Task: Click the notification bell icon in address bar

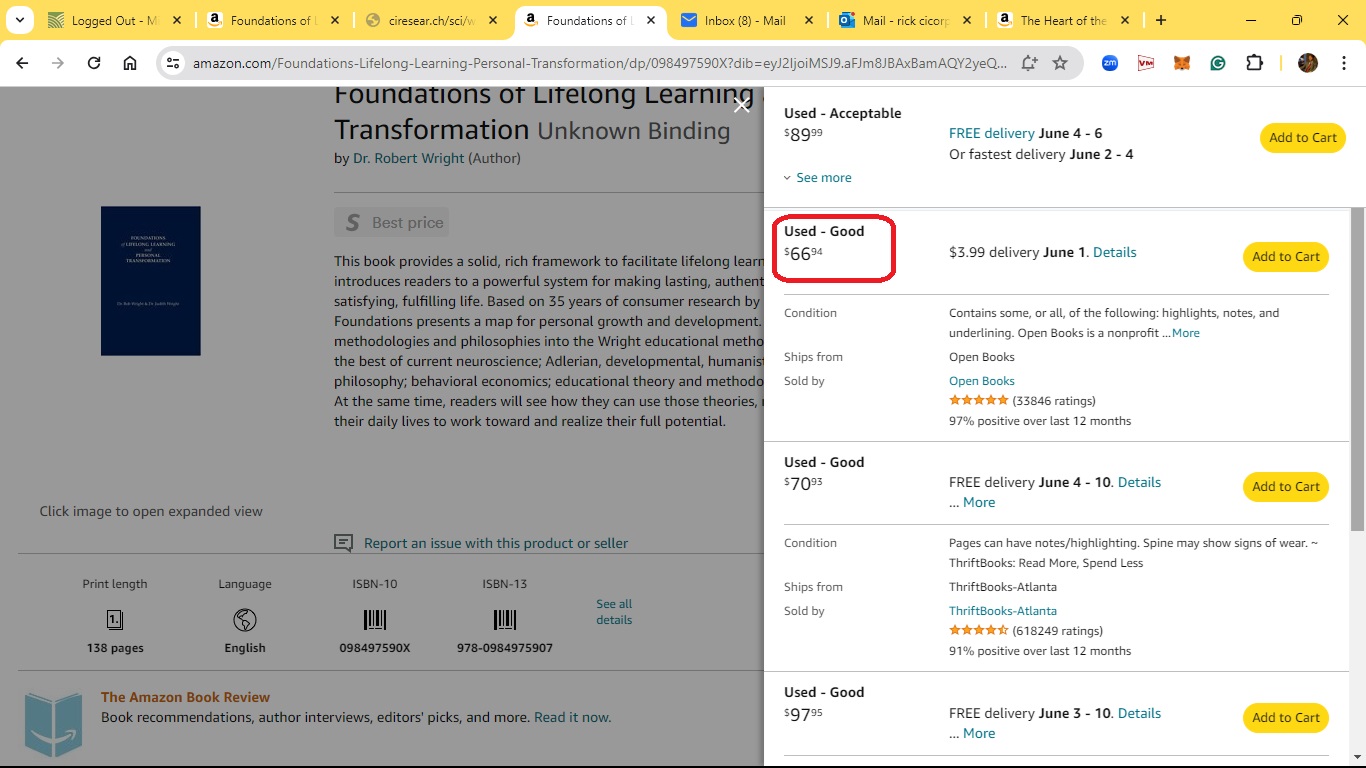Action: tap(1029, 63)
